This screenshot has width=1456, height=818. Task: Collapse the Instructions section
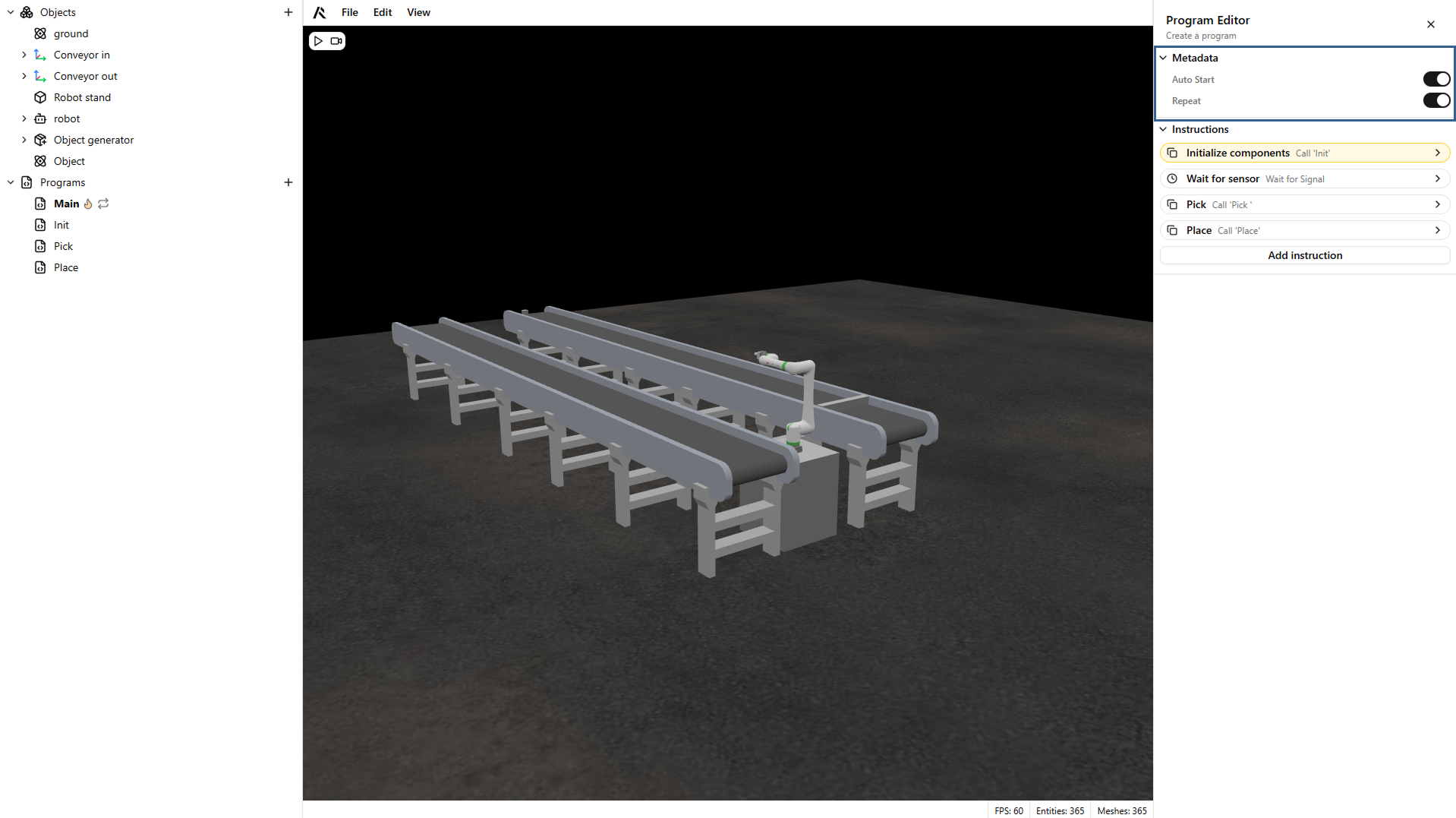[x=1163, y=129]
